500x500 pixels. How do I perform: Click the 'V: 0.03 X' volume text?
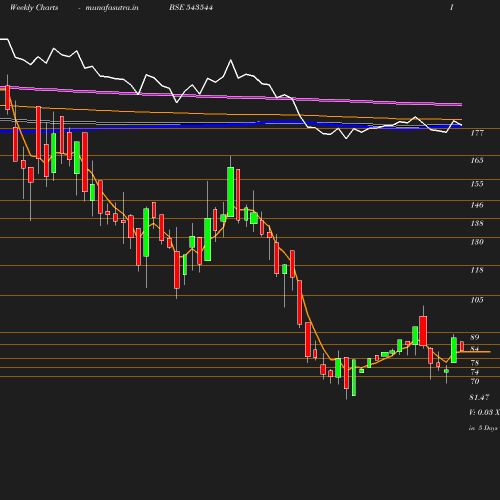[484, 412]
